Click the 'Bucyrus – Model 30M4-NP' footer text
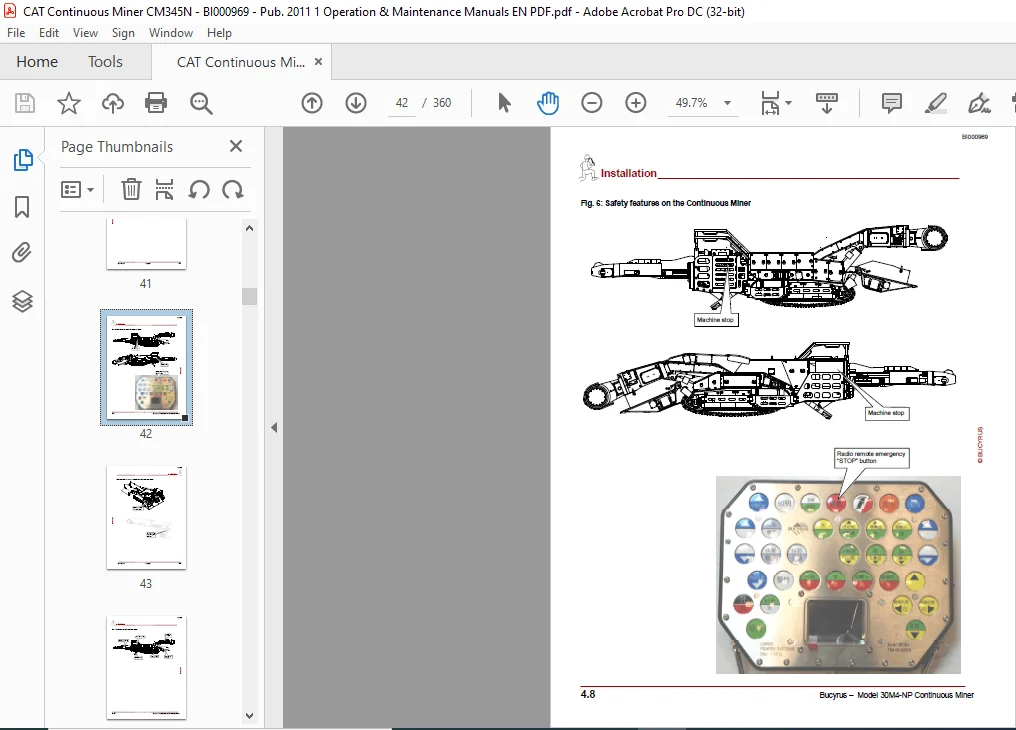Screen dimensions: 1016x730 (896, 695)
